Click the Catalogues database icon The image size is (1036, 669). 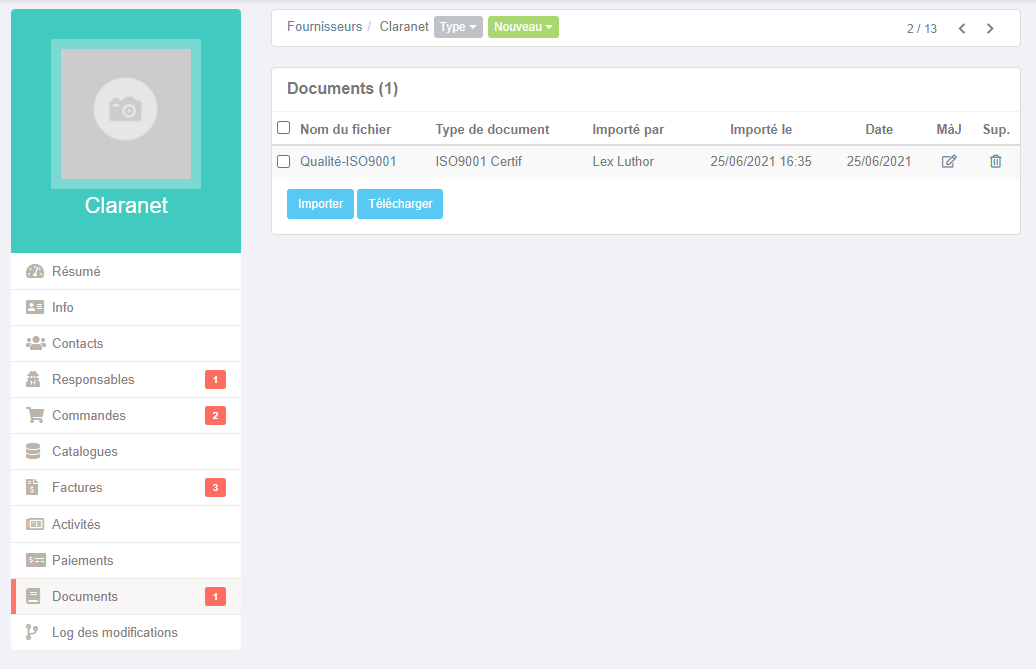click(33, 451)
